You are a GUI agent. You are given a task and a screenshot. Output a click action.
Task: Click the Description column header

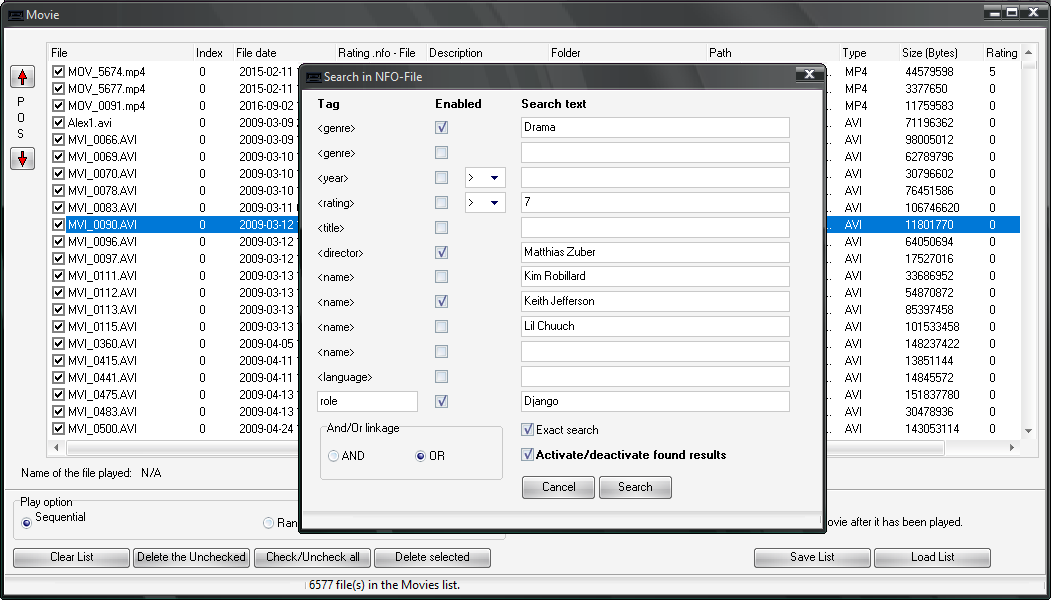tap(487, 53)
